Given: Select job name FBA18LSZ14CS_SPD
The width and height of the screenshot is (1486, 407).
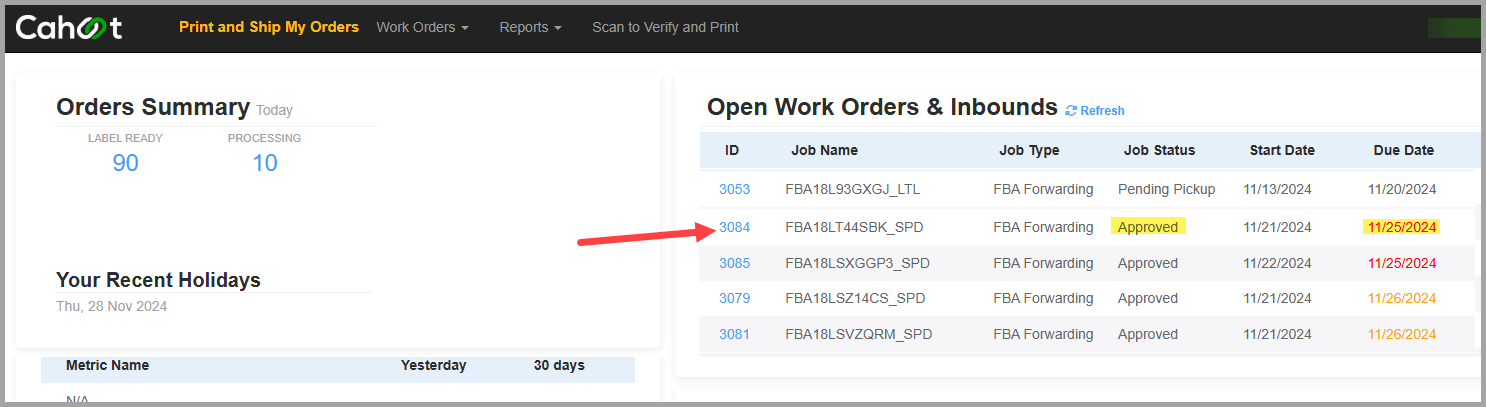Looking at the screenshot, I should (x=855, y=298).
